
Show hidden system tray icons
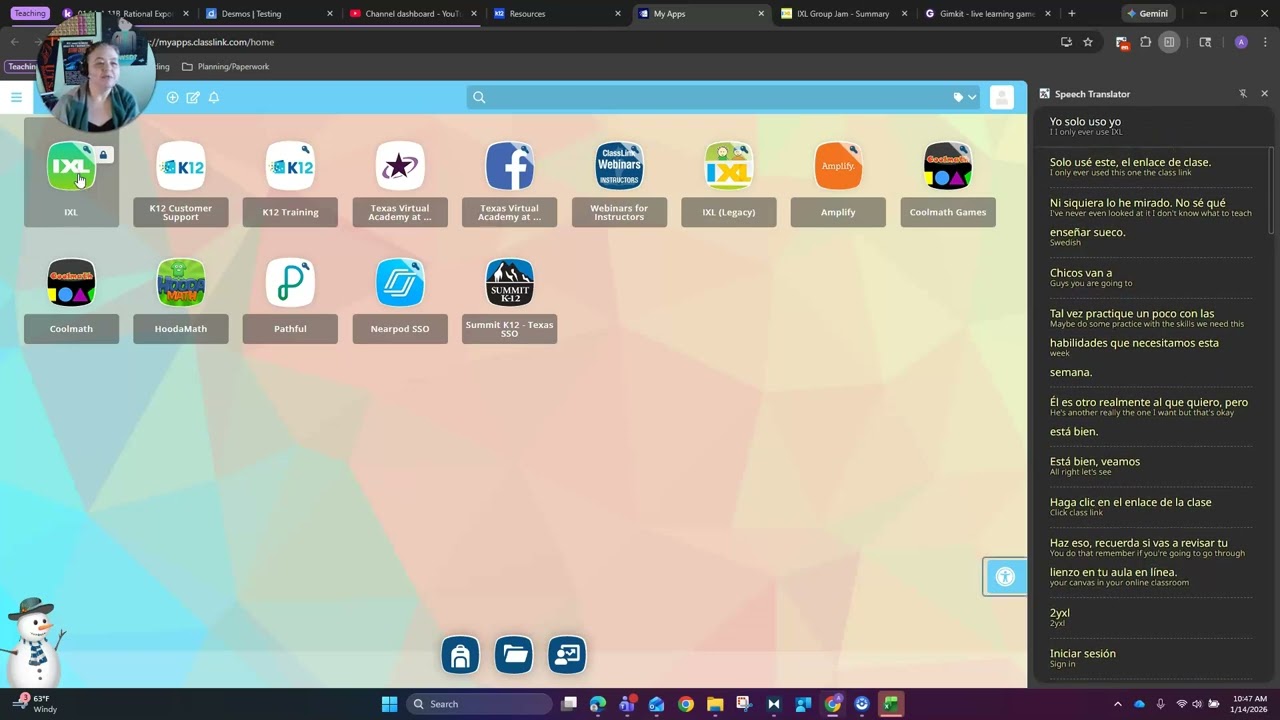[1118, 704]
